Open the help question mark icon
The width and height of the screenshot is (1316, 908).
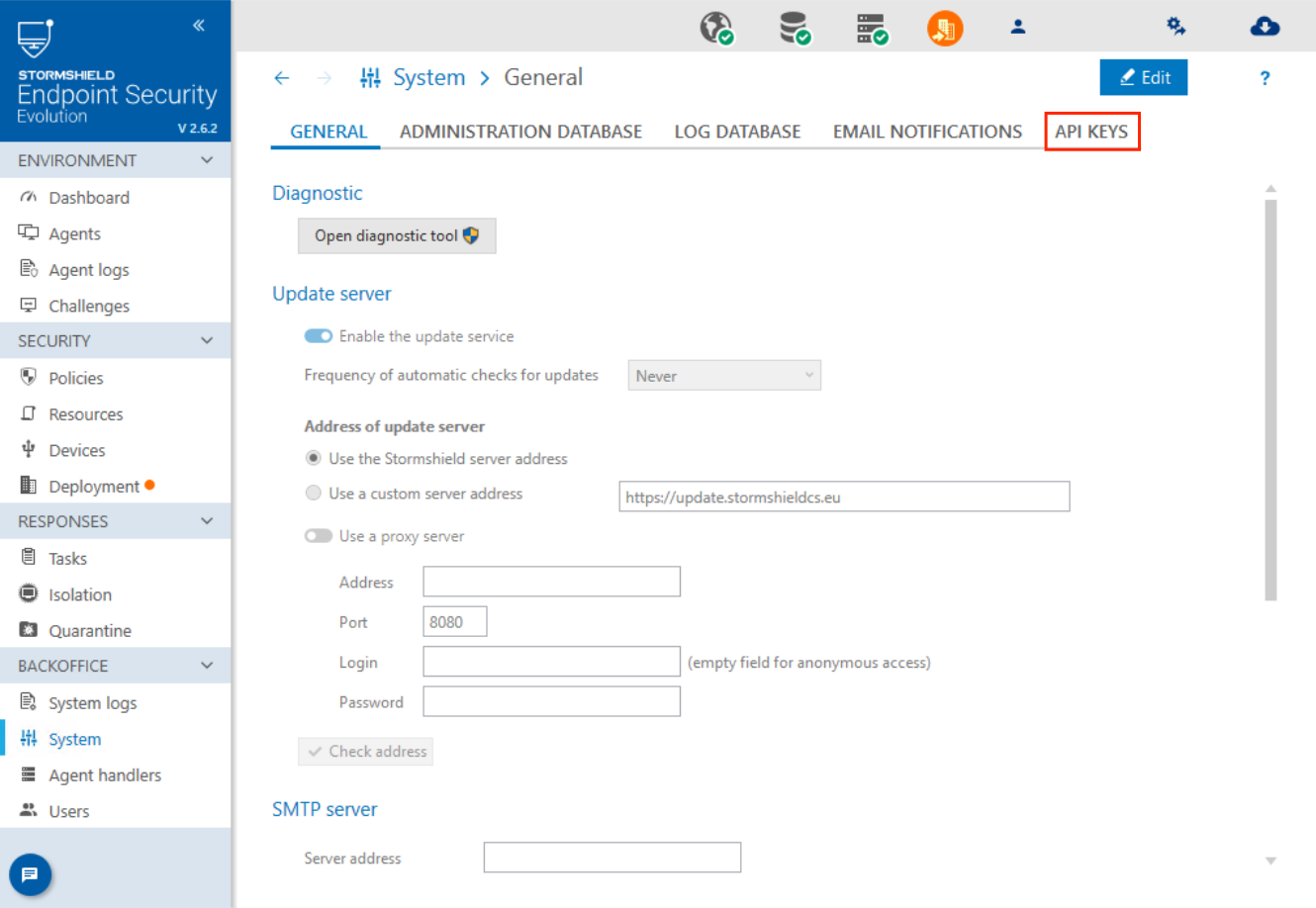(1265, 78)
